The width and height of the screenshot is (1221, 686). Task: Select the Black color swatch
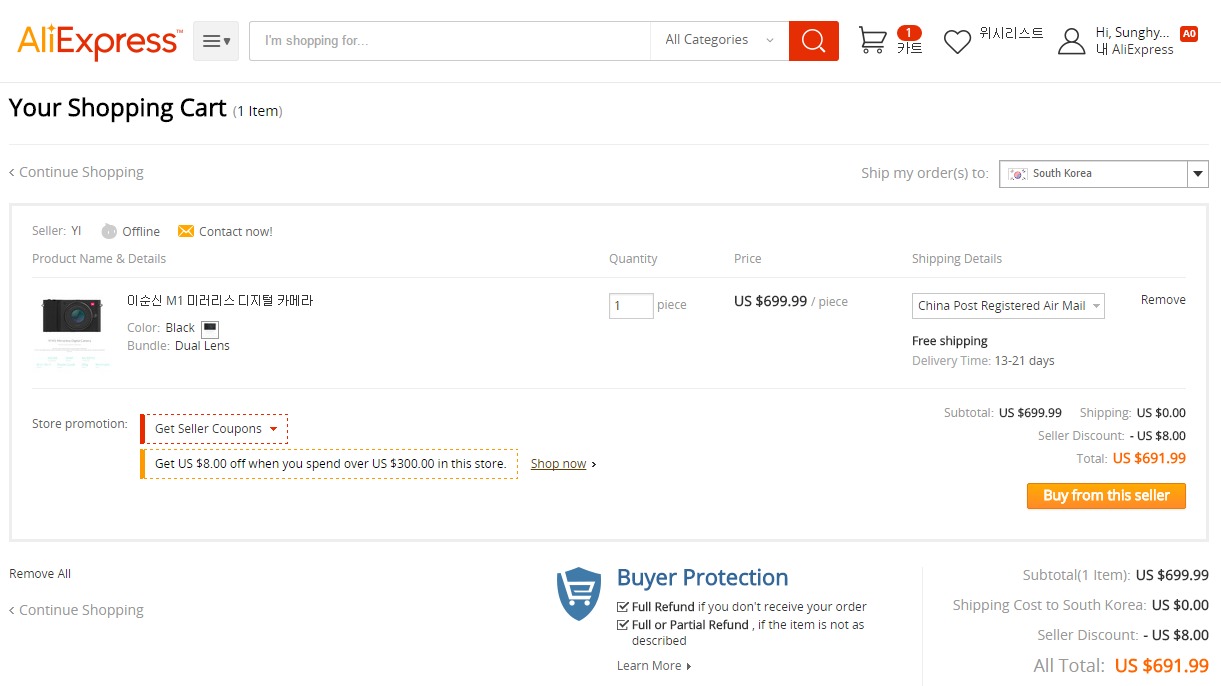(x=210, y=328)
